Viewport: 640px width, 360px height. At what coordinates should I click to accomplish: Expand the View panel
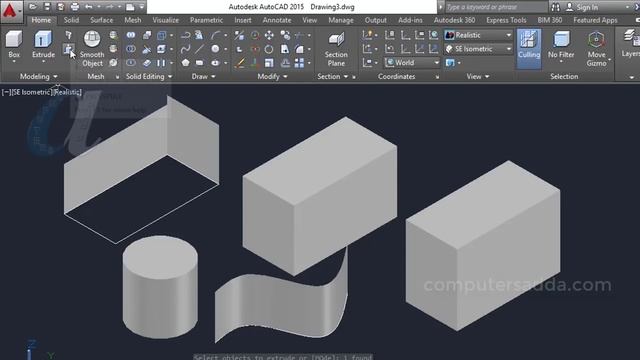(478, 76)
